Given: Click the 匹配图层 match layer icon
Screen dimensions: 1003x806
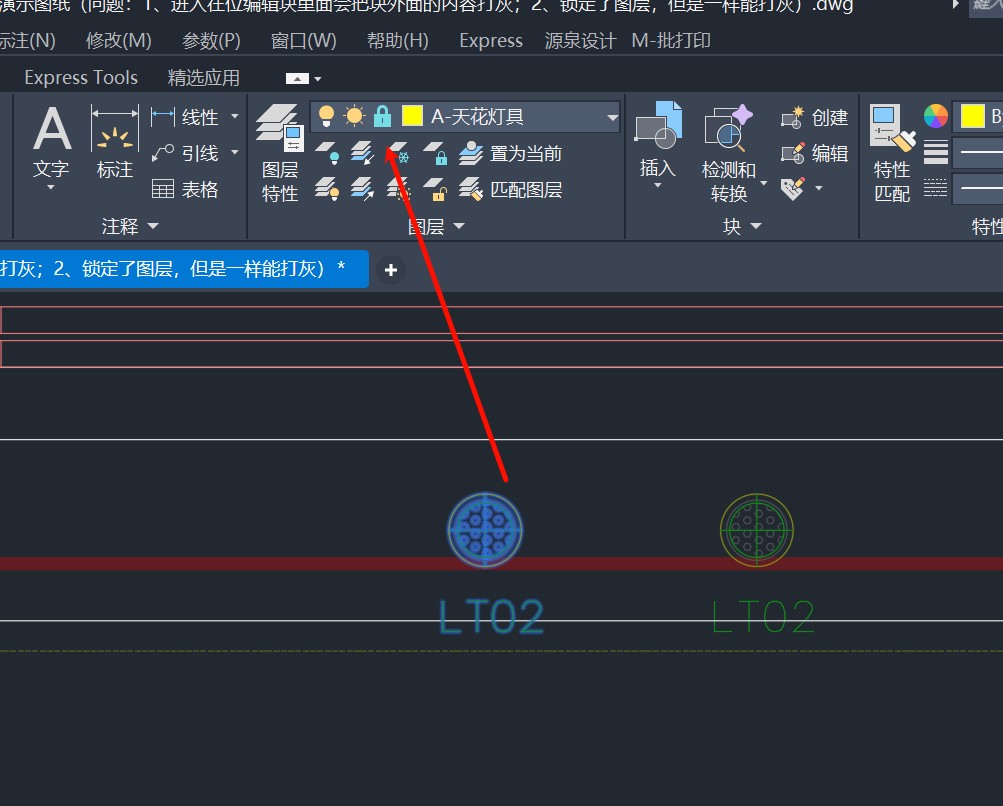Looking at the screenshot, I should click(512, 189).
